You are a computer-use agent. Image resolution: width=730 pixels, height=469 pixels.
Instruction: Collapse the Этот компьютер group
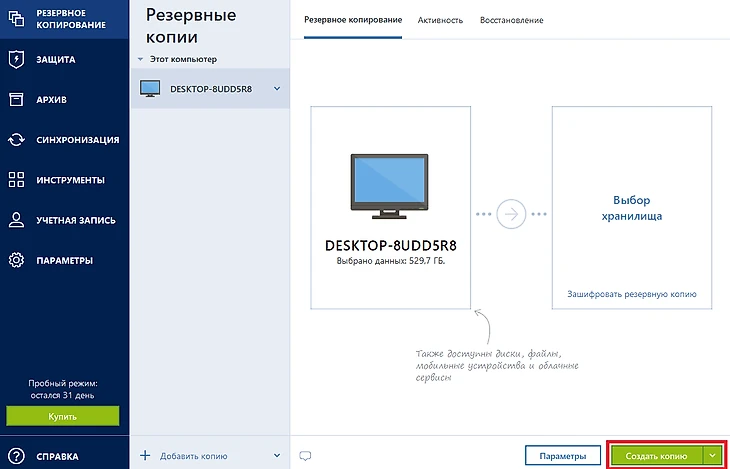tap(140, 60)
